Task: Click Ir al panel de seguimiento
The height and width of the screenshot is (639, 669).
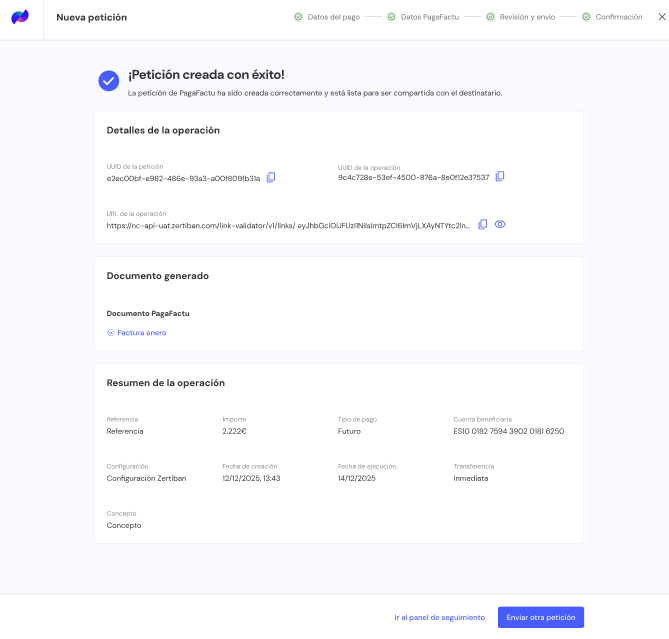Action: click(439, 617)
